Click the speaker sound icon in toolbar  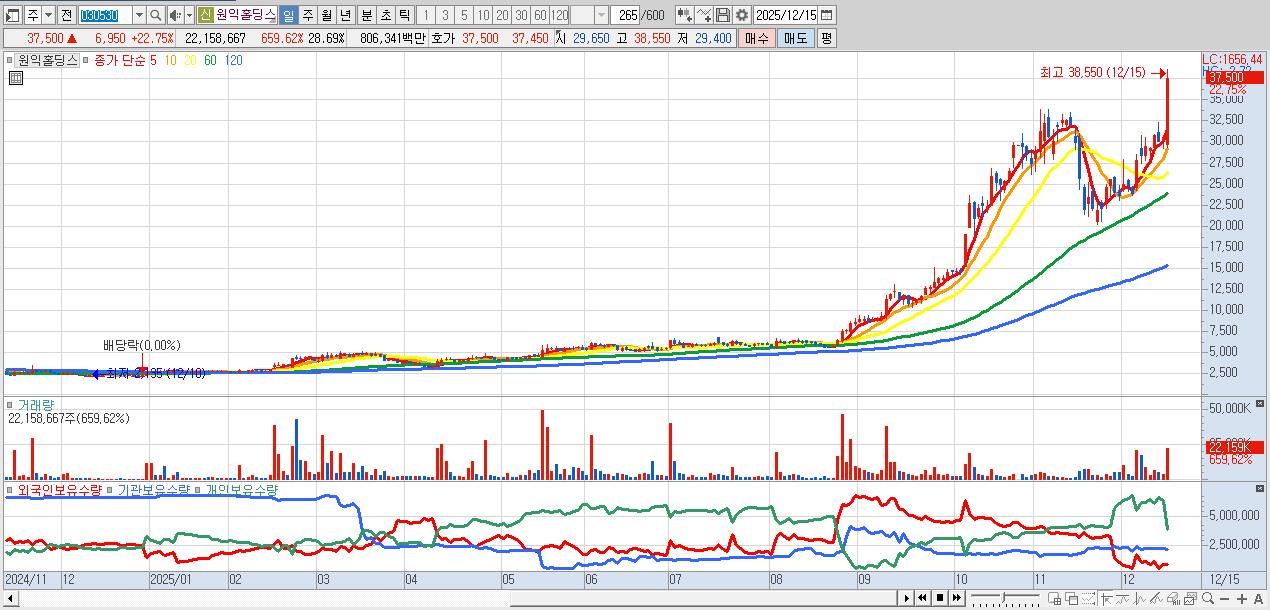tap(175, 15)
